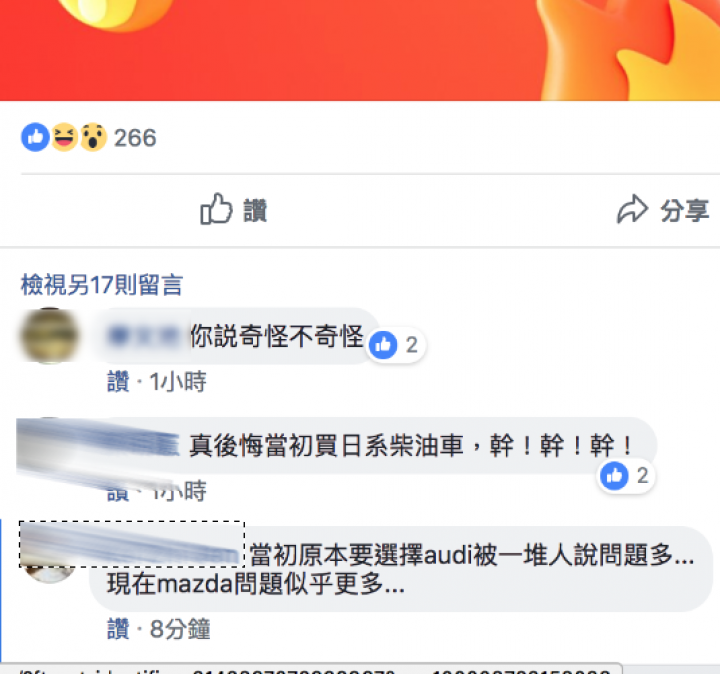Click the thumbs-up outline icon on the post
The width and height of the screenshot is (720, 674).
216,209
